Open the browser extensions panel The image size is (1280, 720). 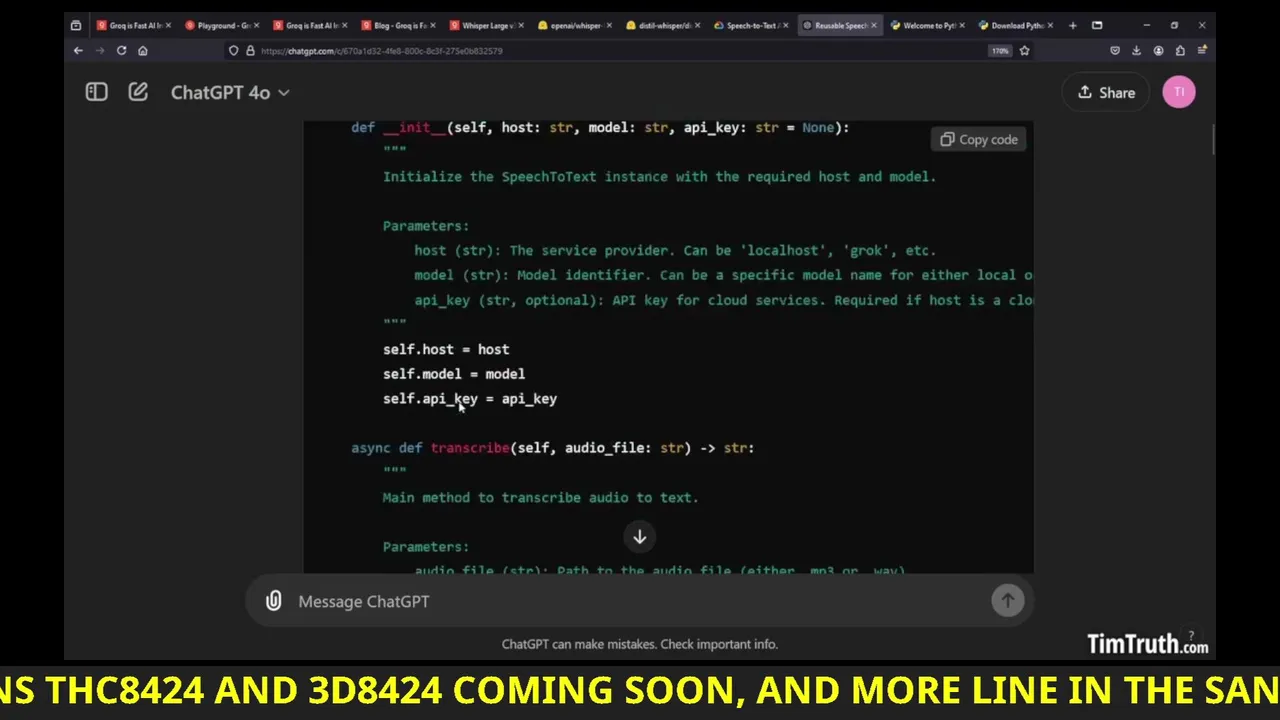pyautogui.click(x=1180, y=50)
